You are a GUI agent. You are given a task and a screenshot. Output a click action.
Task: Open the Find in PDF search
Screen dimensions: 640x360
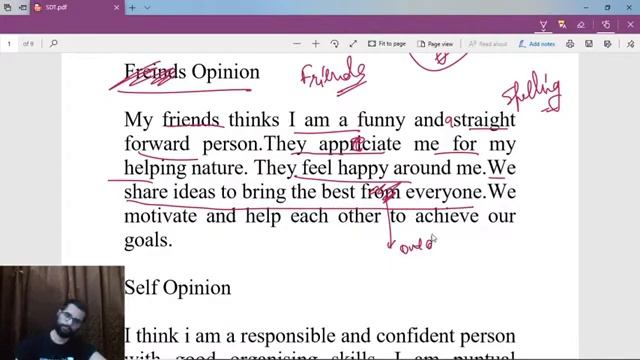(x=53, y=43)
